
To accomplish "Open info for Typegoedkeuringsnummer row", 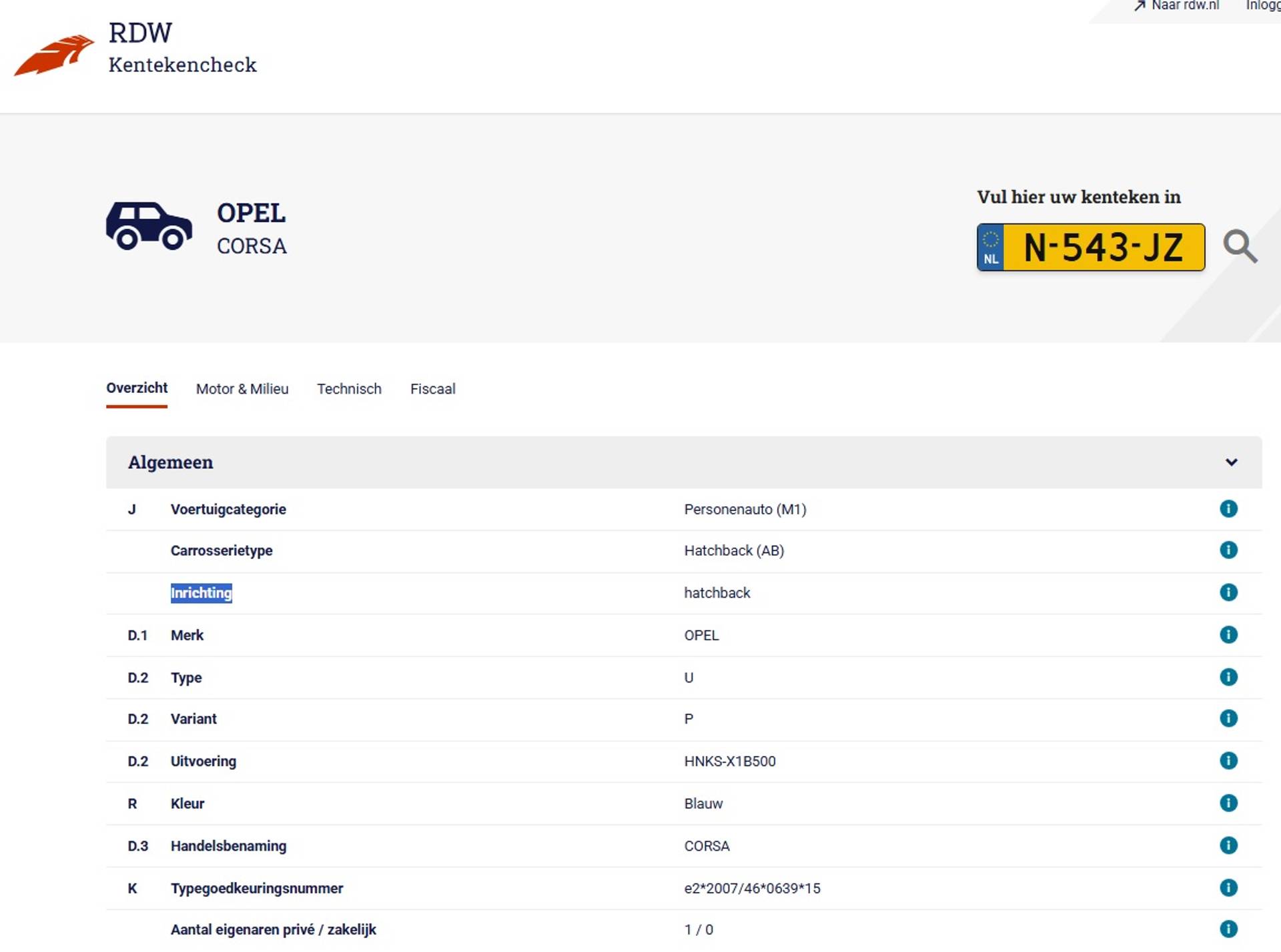I will (x=1228, y=888).
